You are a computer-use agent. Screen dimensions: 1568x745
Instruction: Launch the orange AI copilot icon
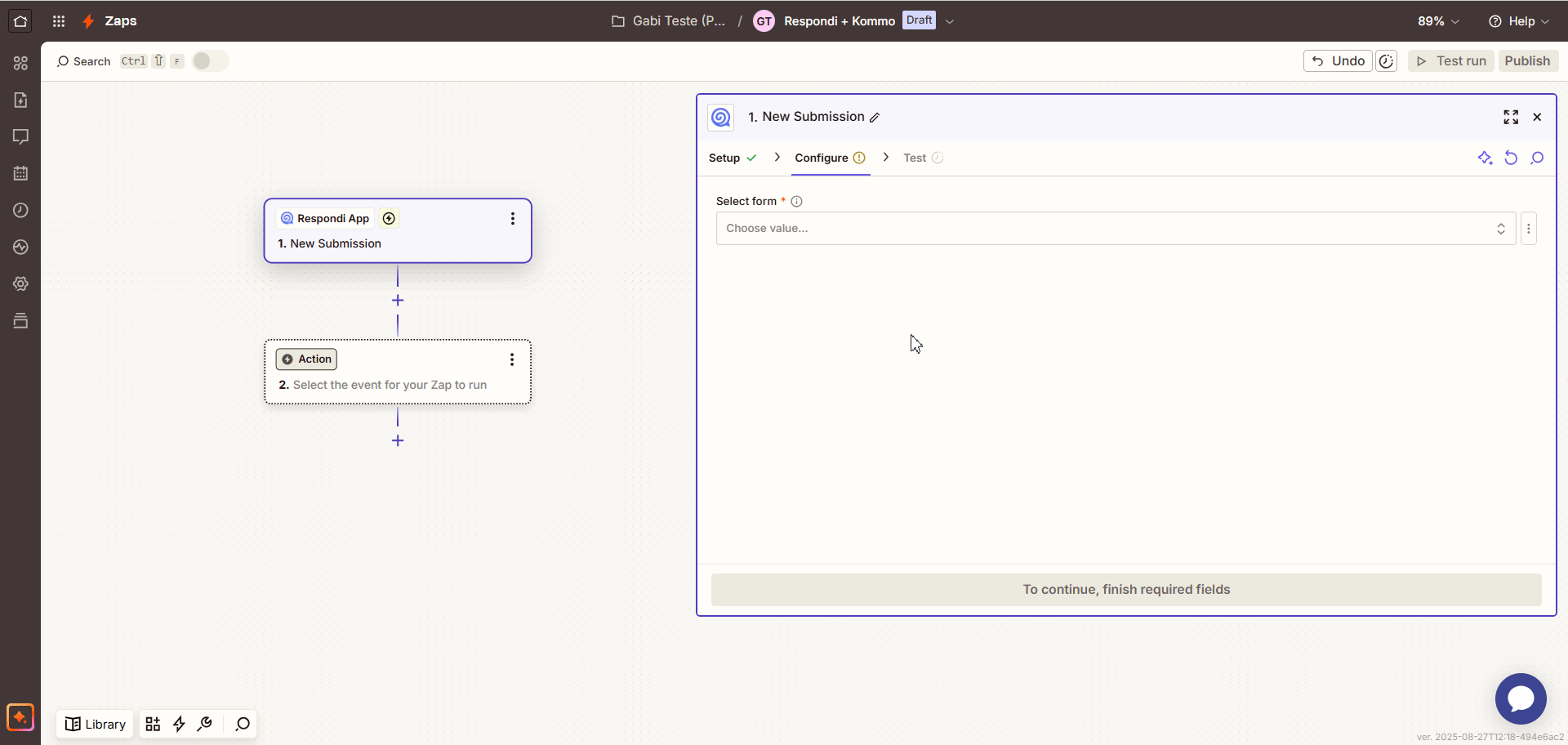20,717
